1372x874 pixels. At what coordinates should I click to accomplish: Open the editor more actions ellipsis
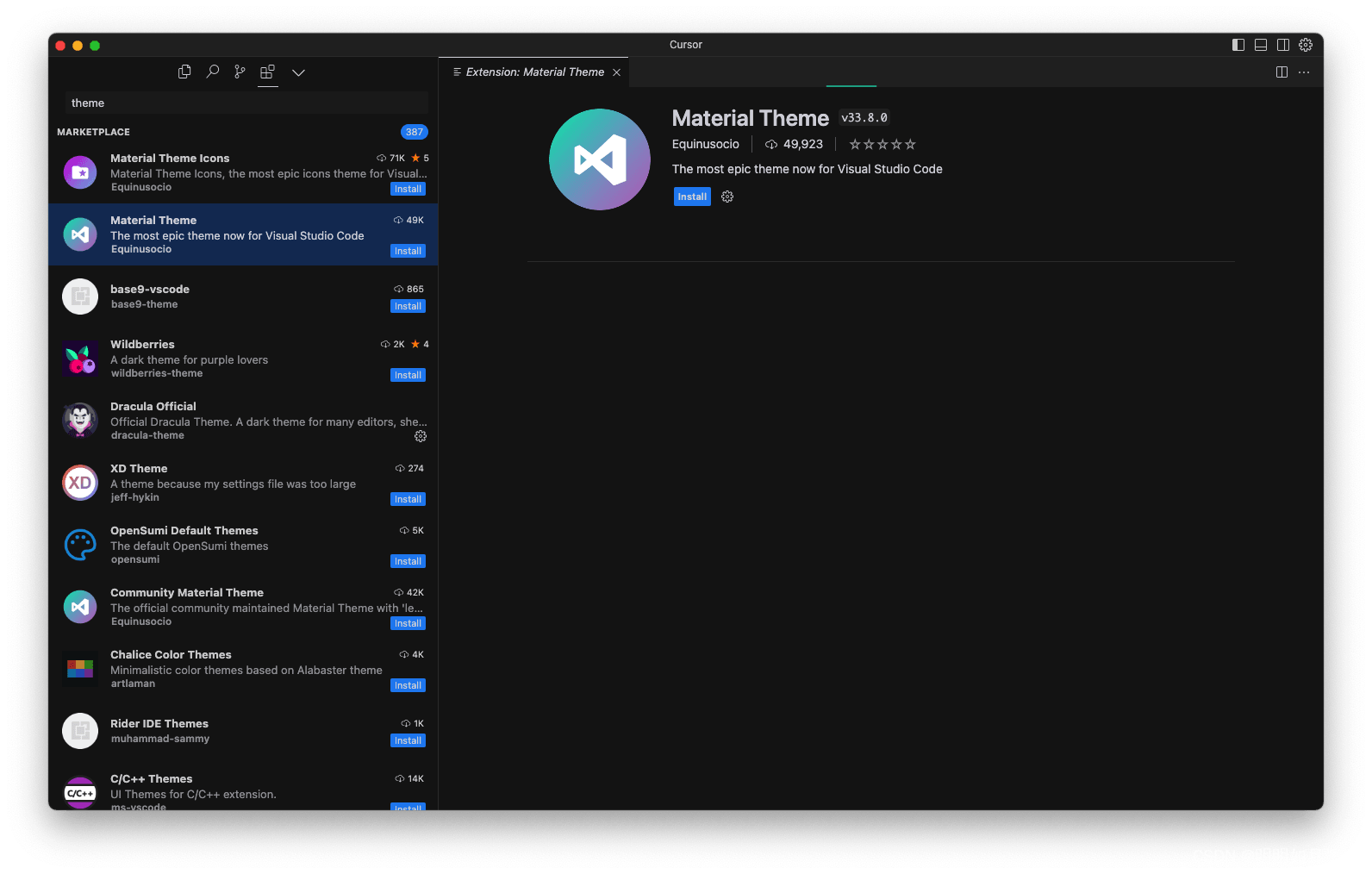click(1304, 72)
